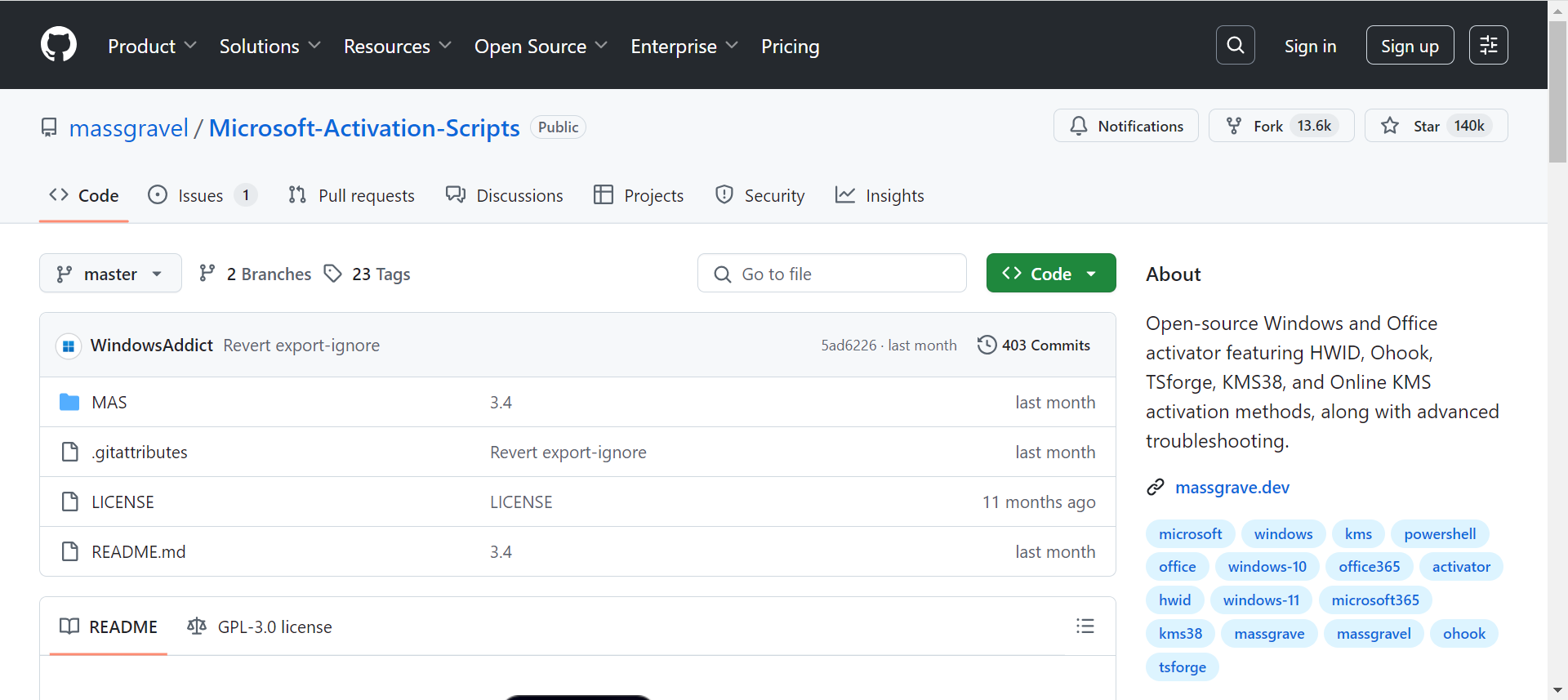This screenshot has width=1568, height=700.
Task: Click the repository icon beside massgravel
Action: pos(49,127)
